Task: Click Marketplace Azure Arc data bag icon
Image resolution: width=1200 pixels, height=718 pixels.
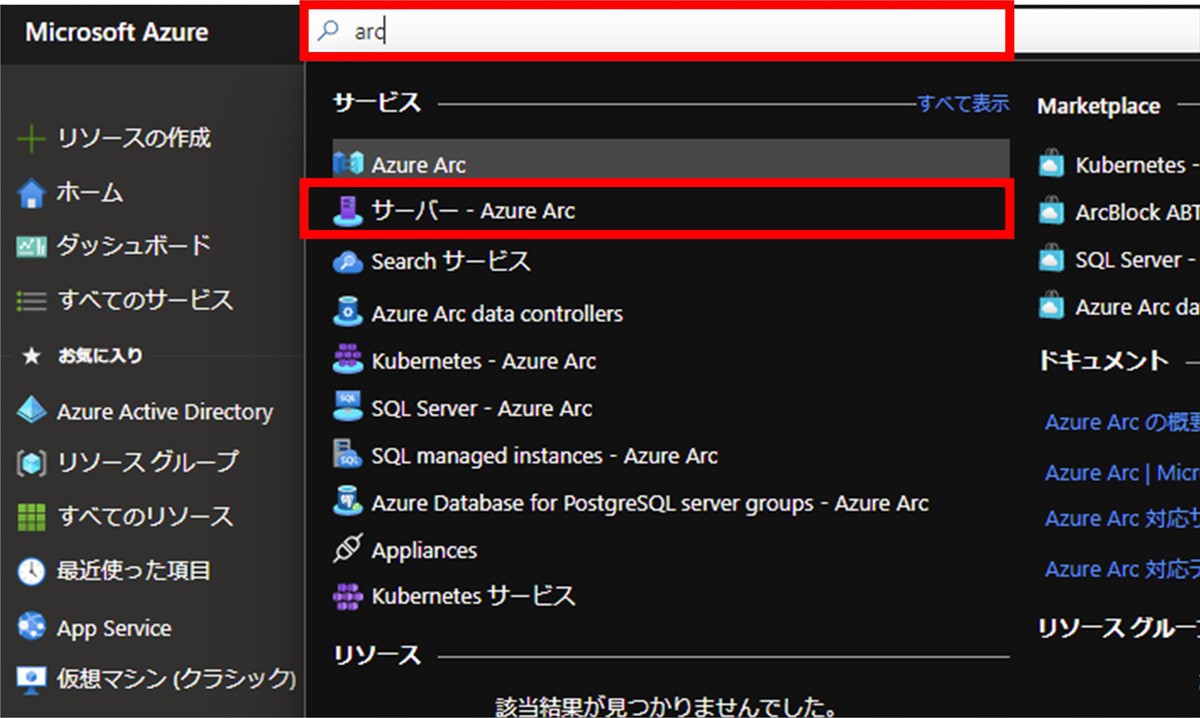Action: click(x=1052, y=306)
